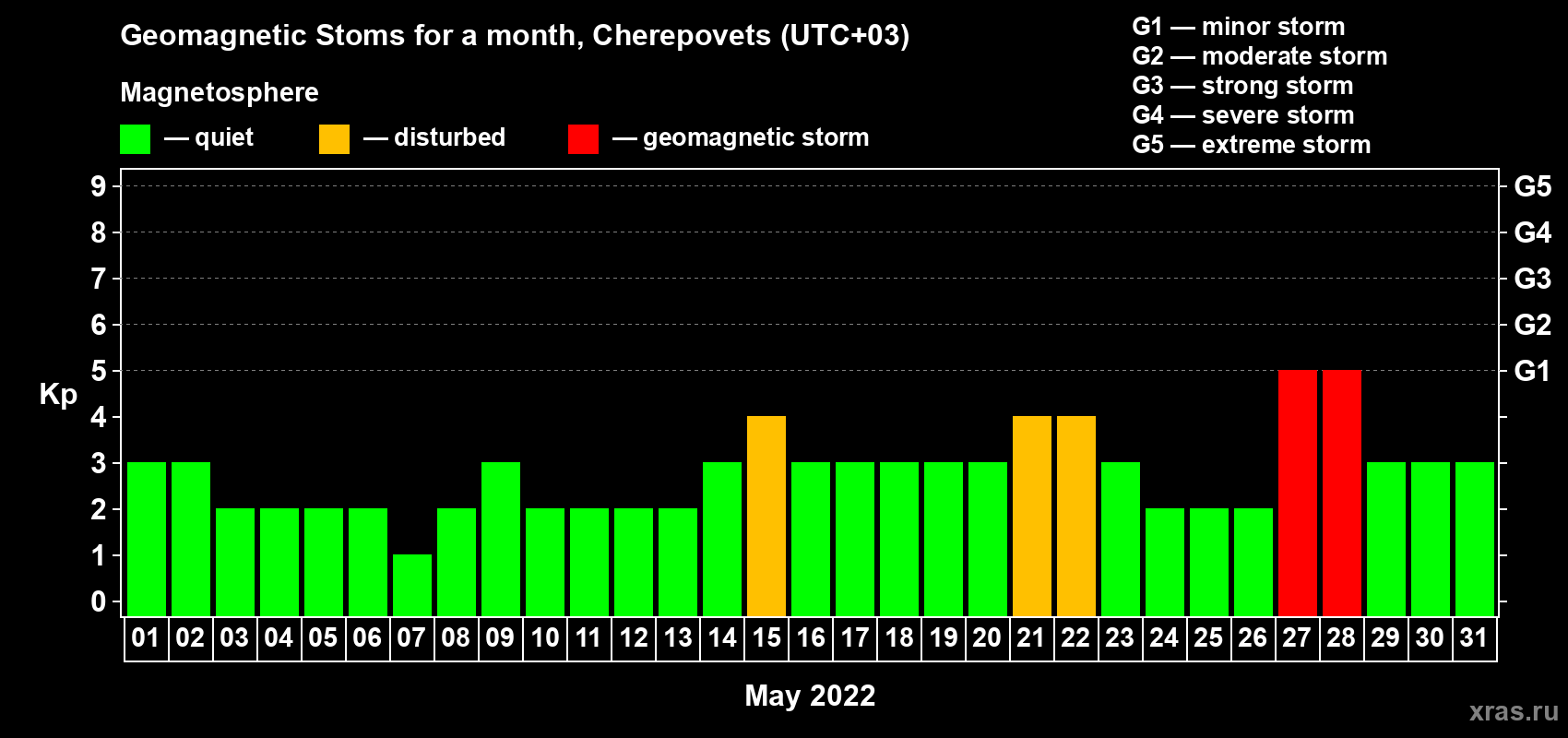Click the 'G5 — extreme storm' legend line

click(x=1252, y=145)
